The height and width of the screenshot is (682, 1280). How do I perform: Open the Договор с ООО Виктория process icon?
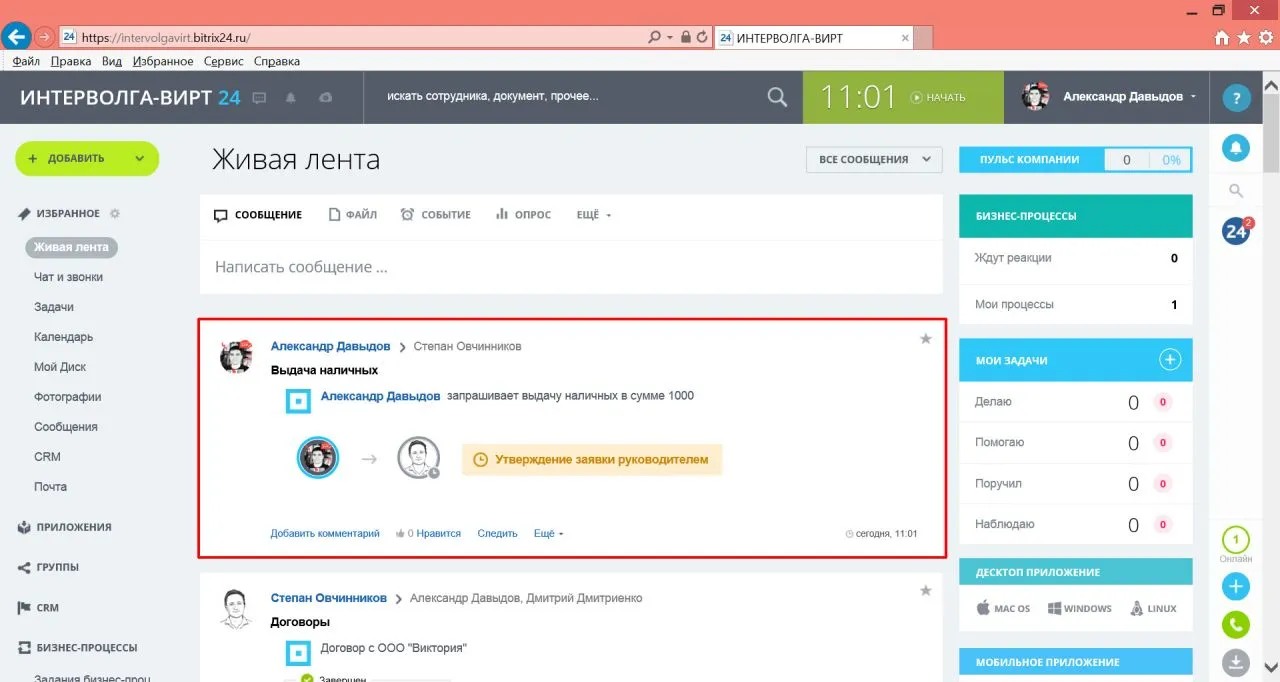(297, 654)
